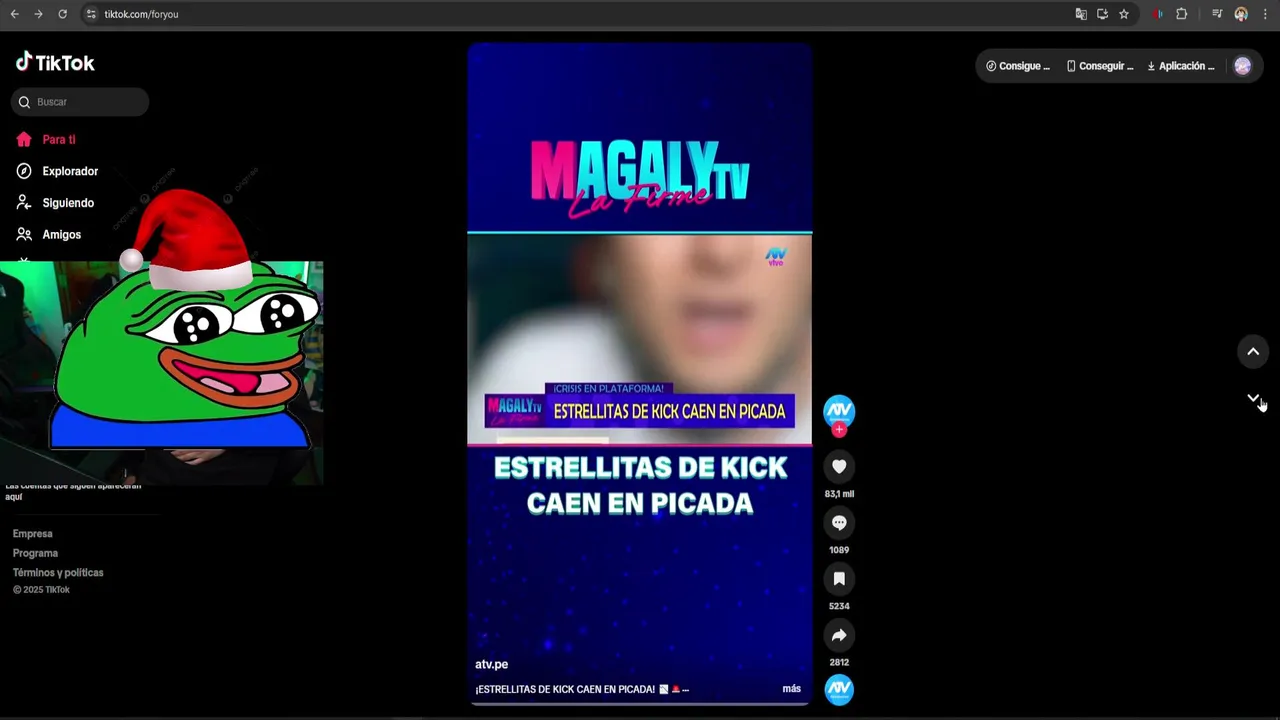Expand the caption with más

791,689
